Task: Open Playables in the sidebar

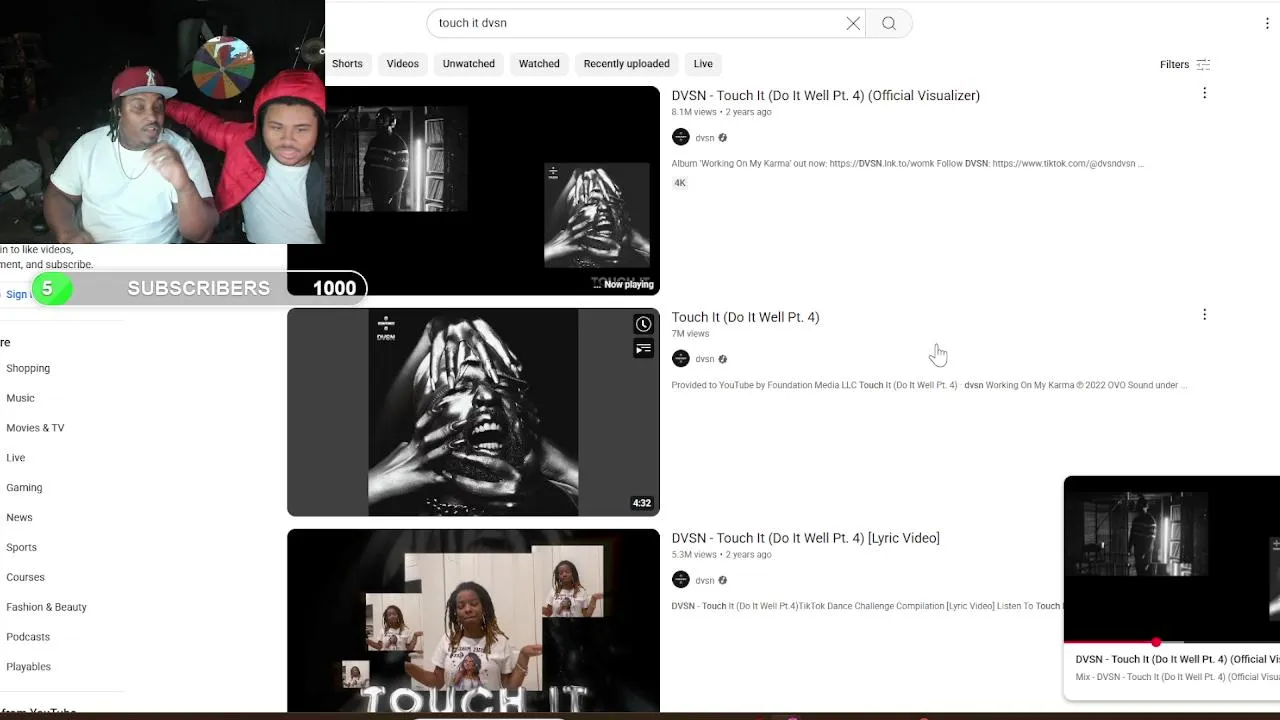Action: coord(28,667)
